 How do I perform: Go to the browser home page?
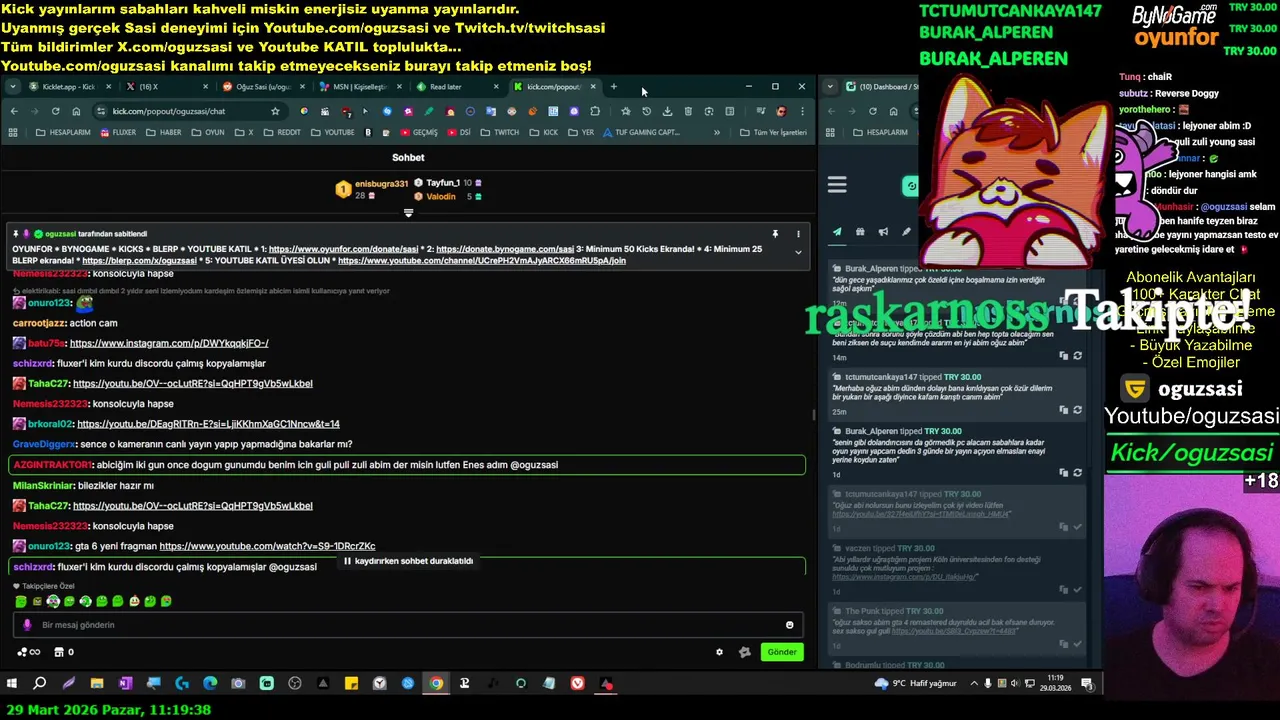76,111
